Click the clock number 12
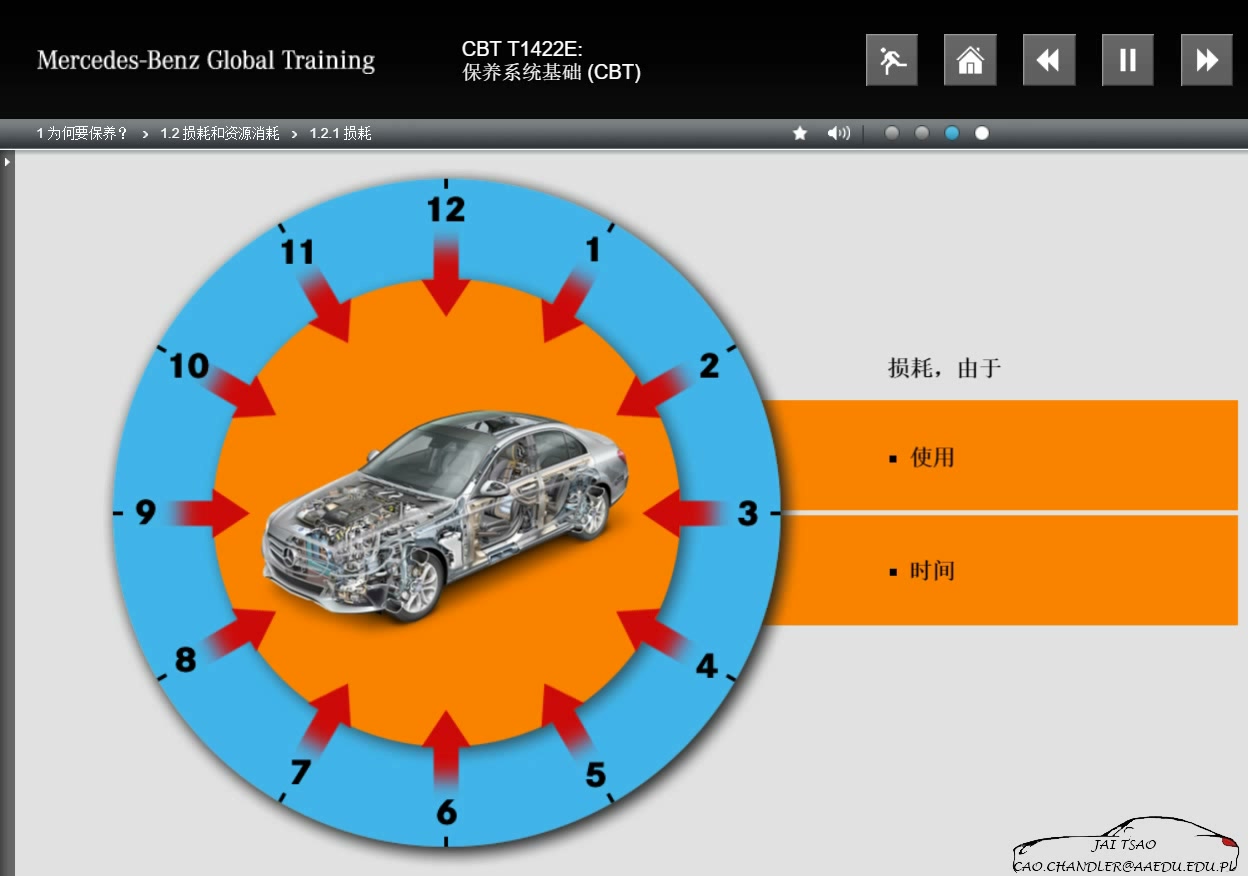 tap(446, 209)
